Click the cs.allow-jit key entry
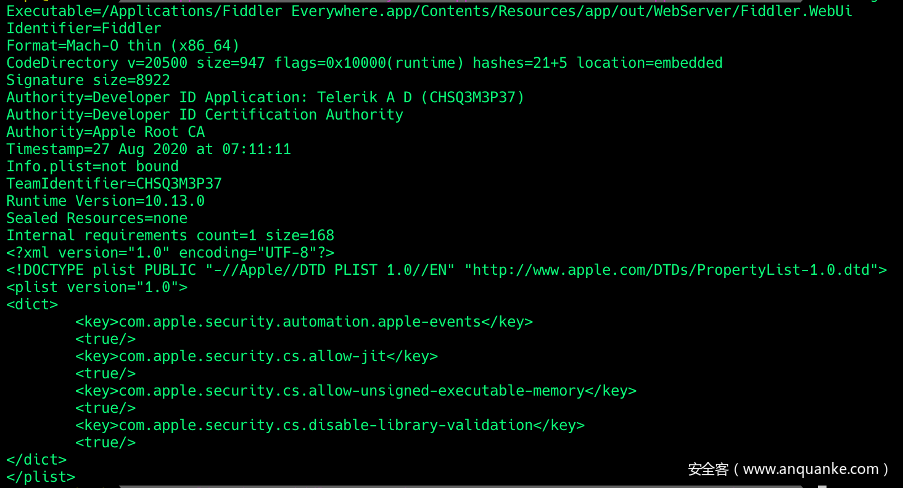The width and height of the screenshot is (904, 488). click(256, 356)
